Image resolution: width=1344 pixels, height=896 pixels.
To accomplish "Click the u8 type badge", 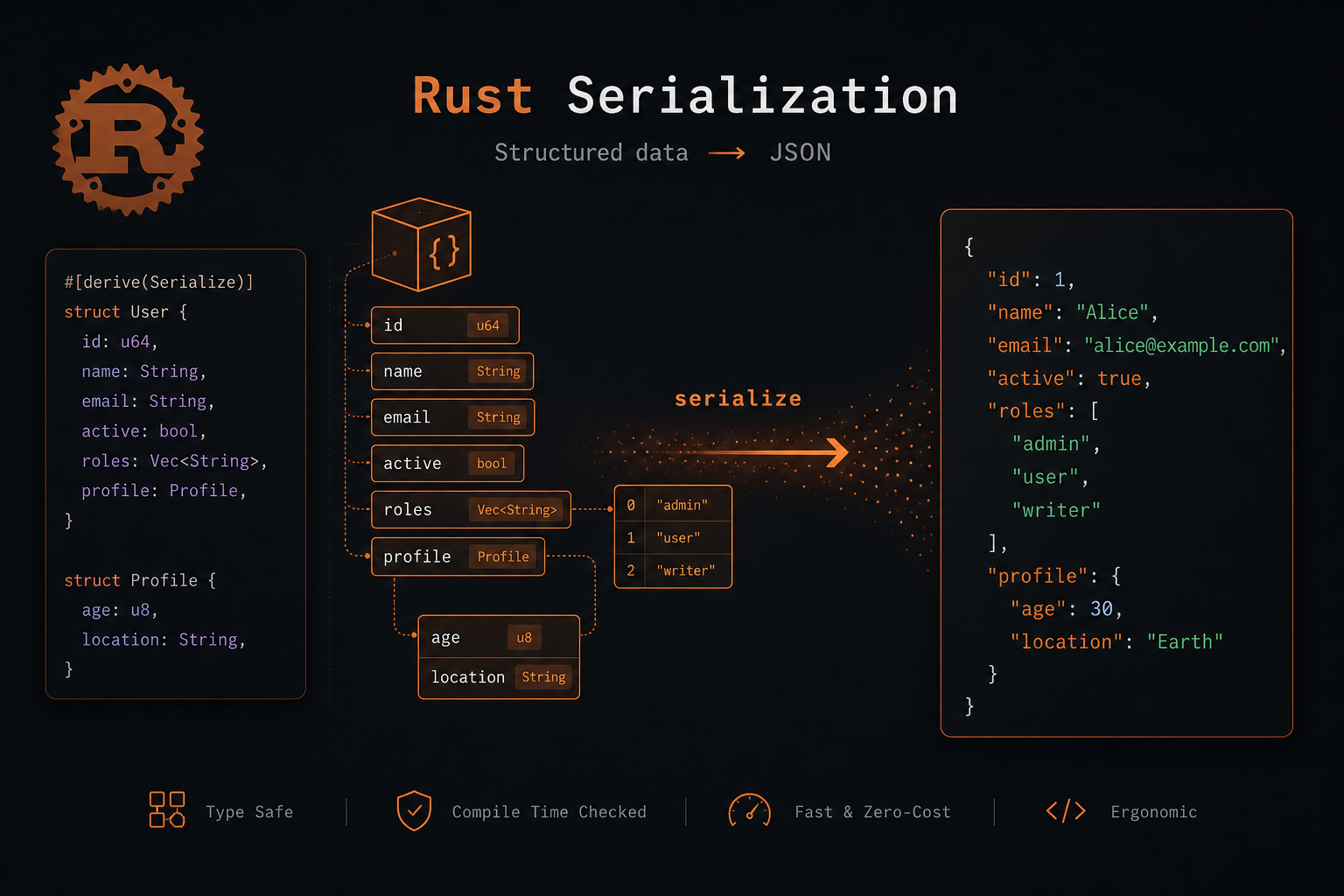I will coord(524,638).
